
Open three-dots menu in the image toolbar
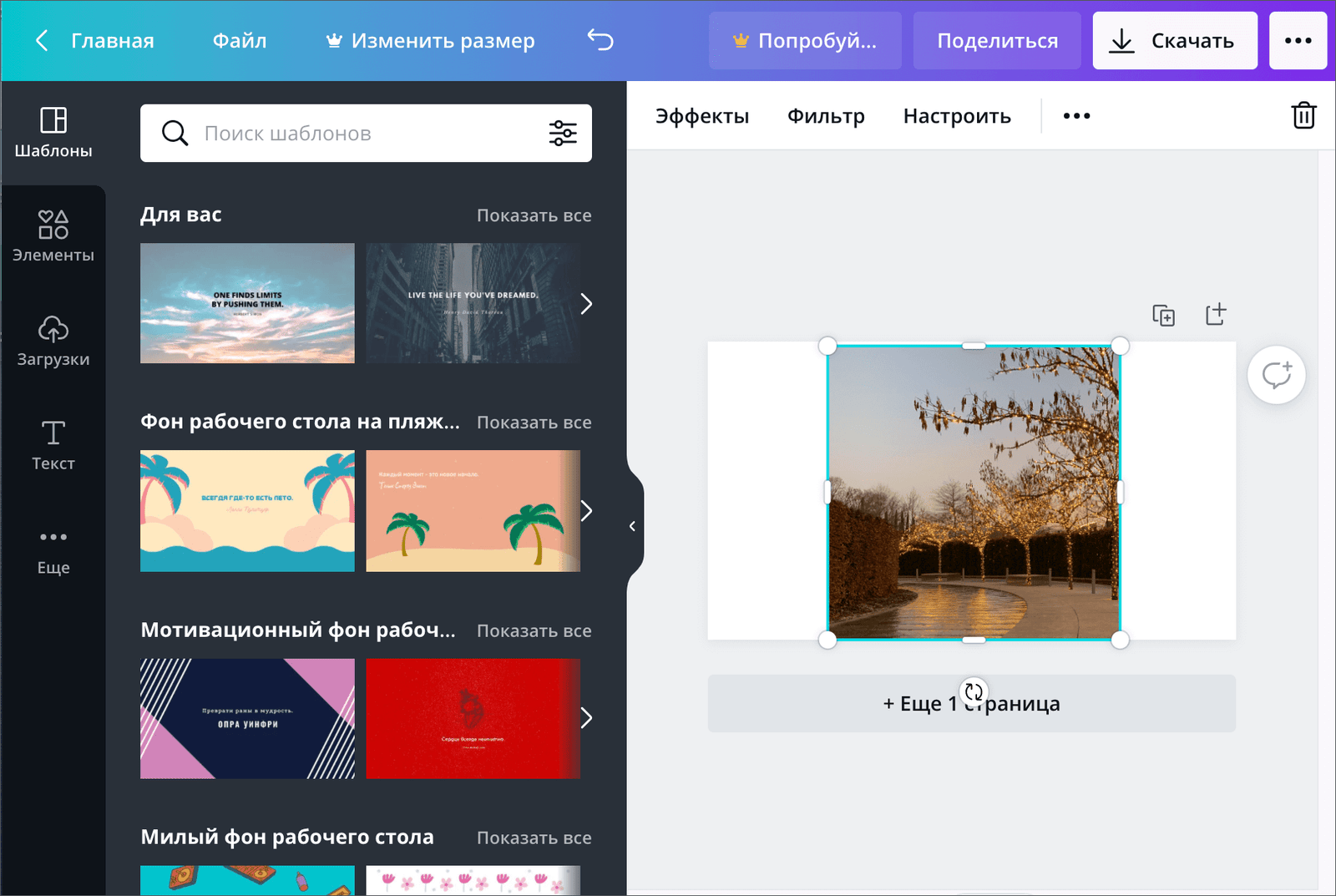point(1076,116)
